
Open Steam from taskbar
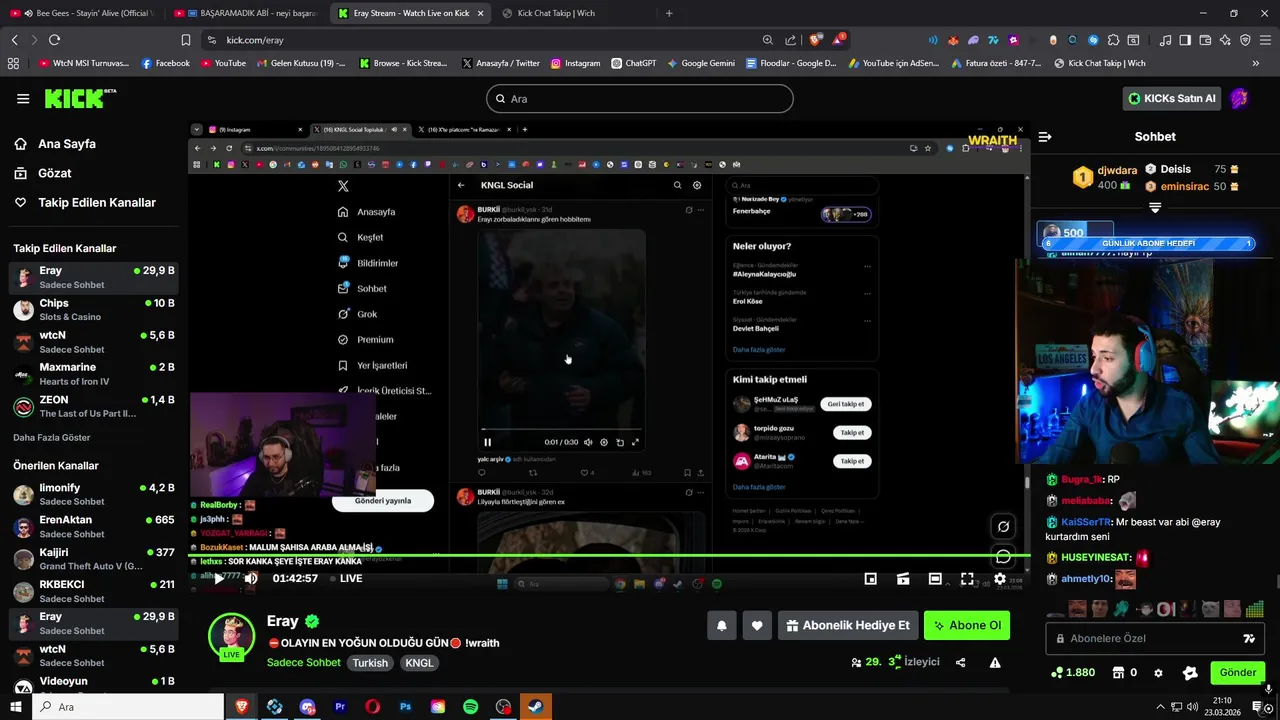[x=536, y=707]
